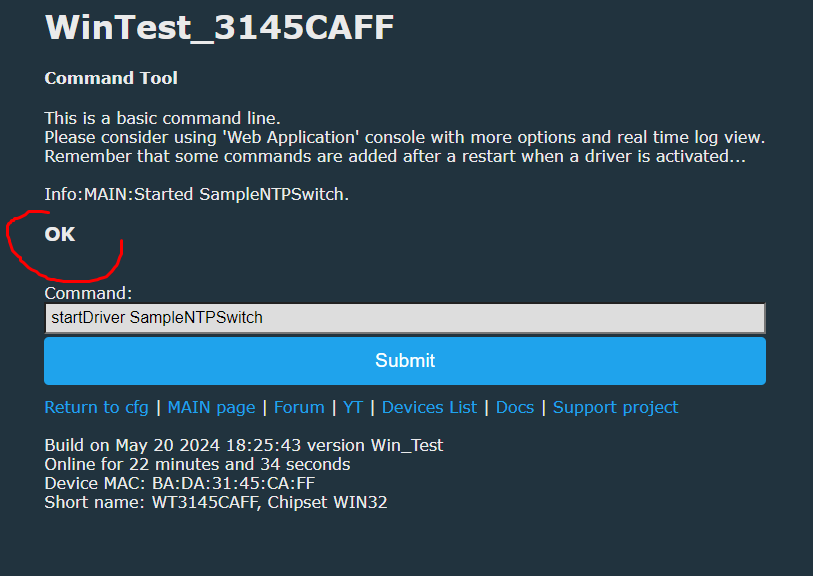Click the WinTest_3145CAFF page heading
813x576 pixels.
219,27
